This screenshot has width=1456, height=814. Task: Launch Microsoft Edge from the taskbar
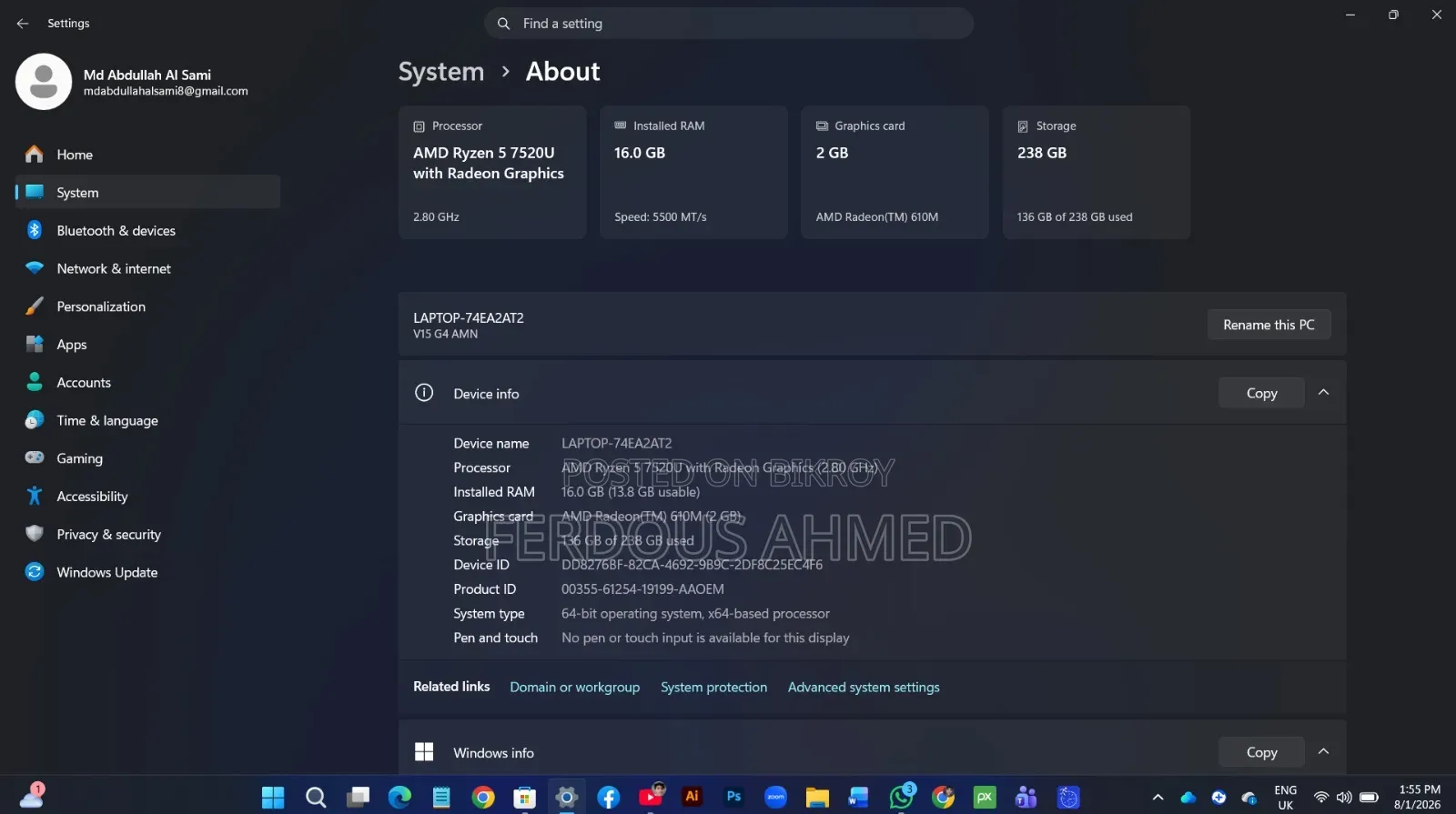pos(399,798)
